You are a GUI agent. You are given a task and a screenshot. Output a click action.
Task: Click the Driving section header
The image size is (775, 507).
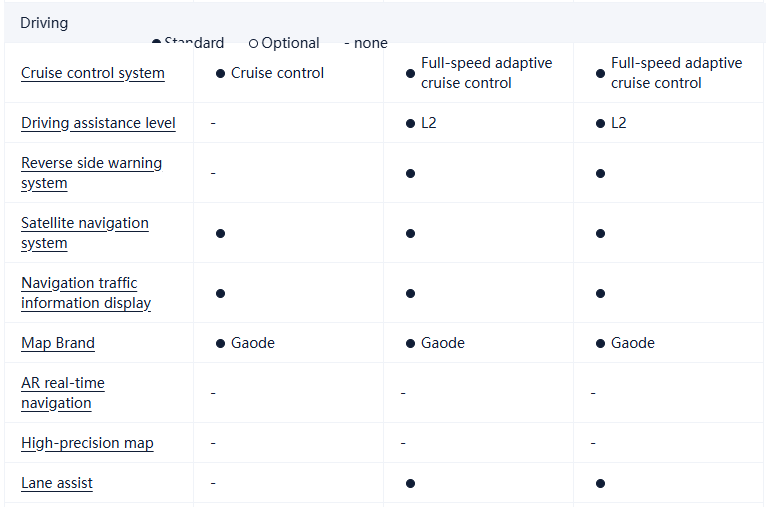44,22
